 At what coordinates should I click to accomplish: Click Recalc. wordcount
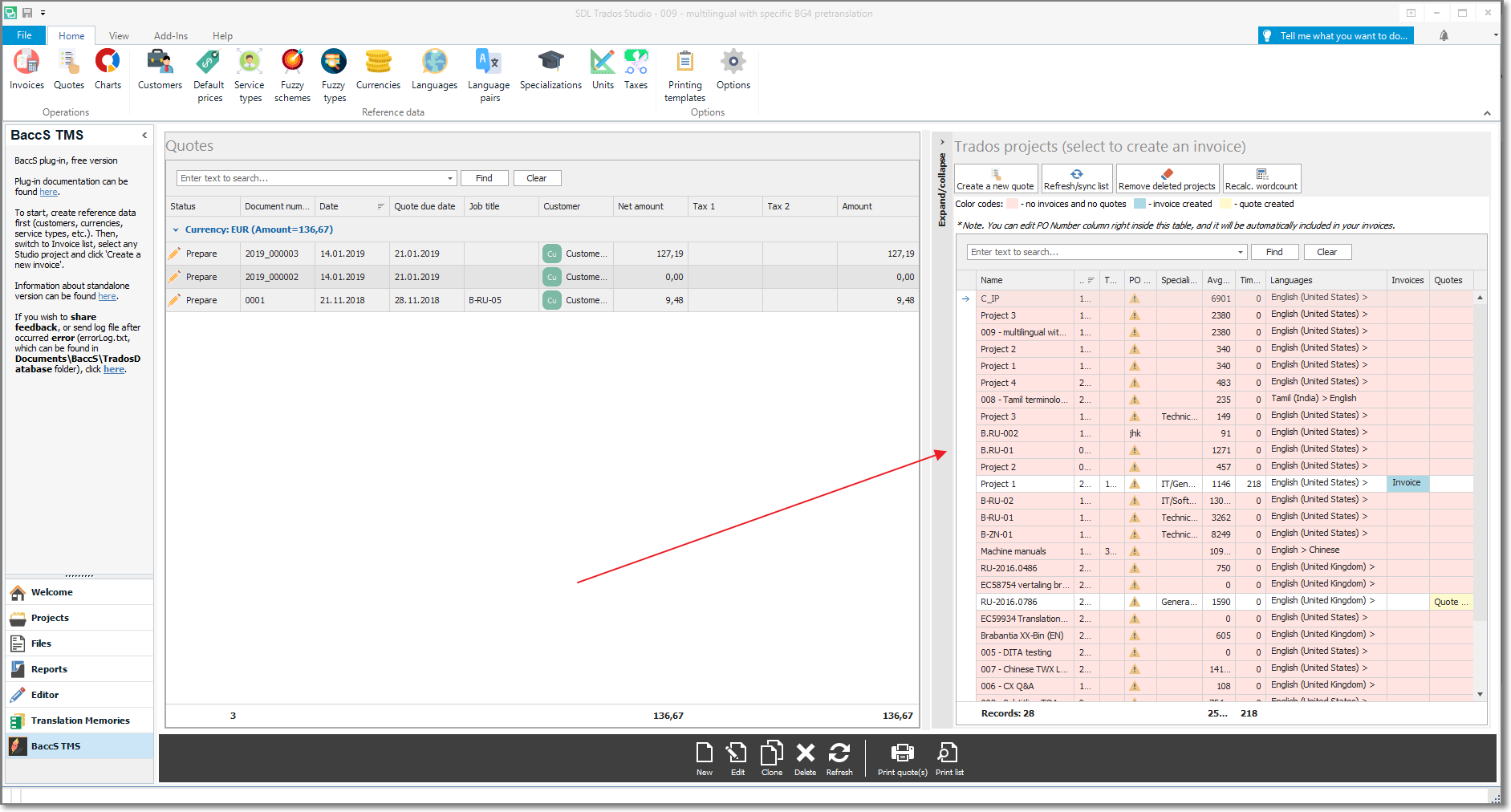click(x=1261, y=179)
